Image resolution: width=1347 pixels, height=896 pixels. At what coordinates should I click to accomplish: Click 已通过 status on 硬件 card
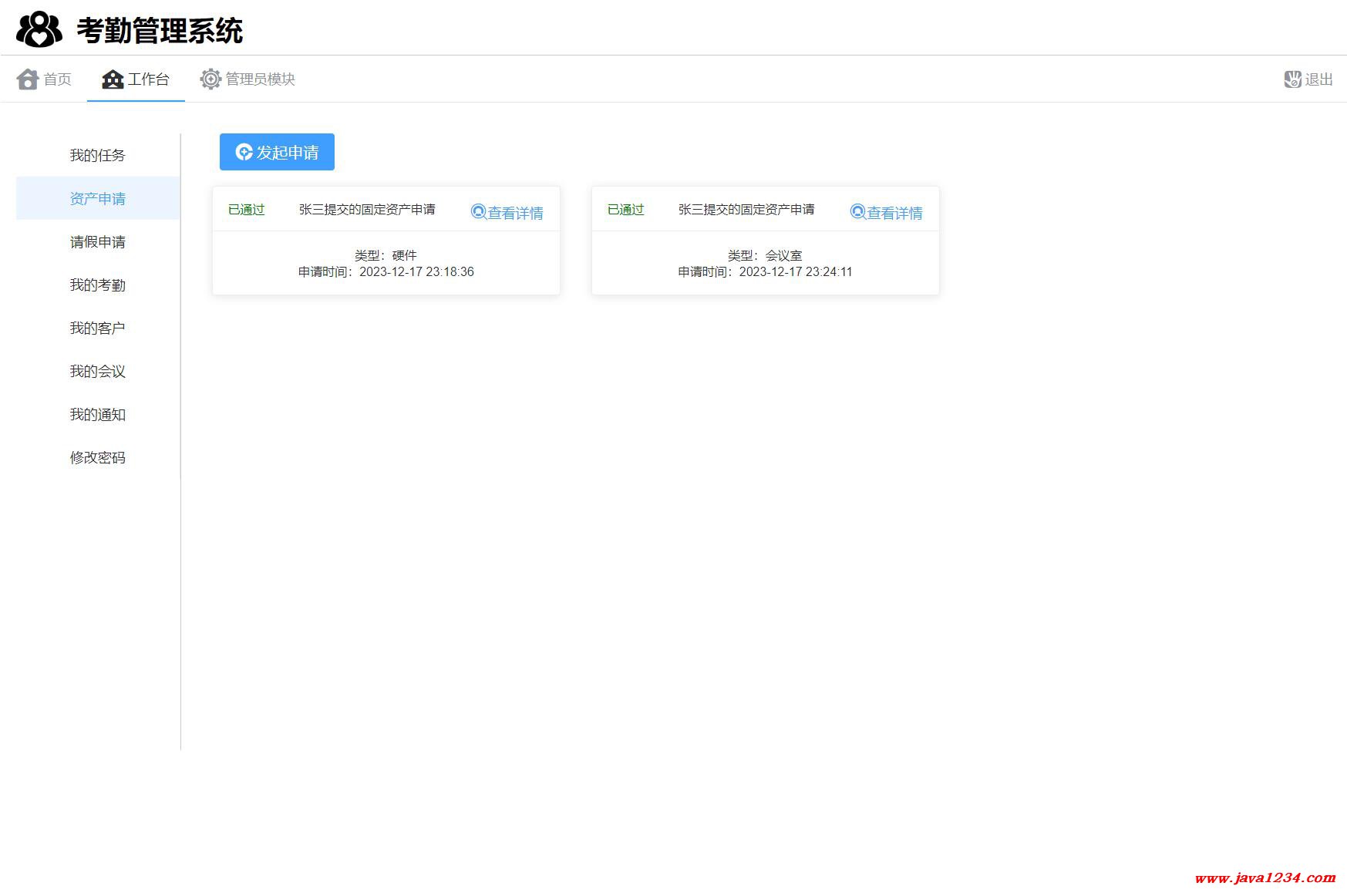(247, 210)
